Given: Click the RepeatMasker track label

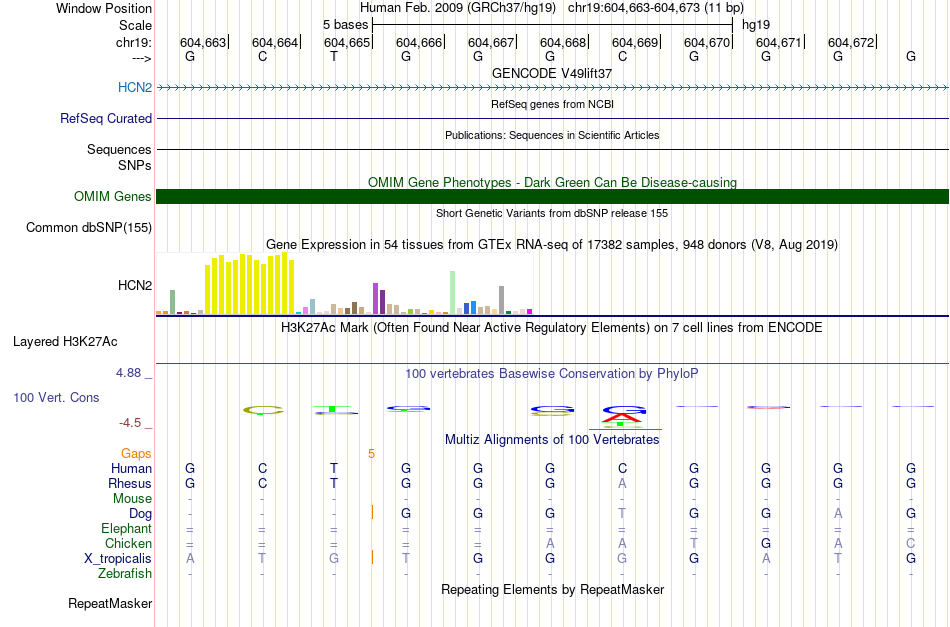Looking at the screenshot, I should (110, 604).
